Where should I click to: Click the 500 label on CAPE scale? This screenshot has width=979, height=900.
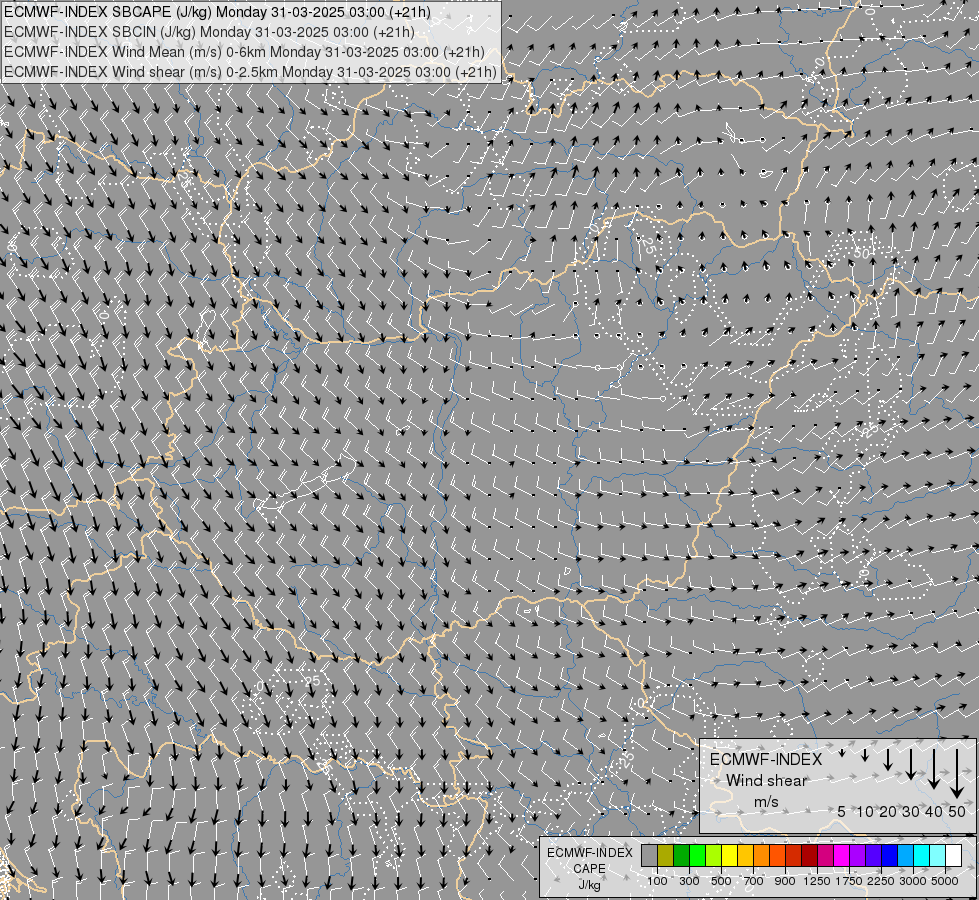pyautogui.click(x=721, y=881)
